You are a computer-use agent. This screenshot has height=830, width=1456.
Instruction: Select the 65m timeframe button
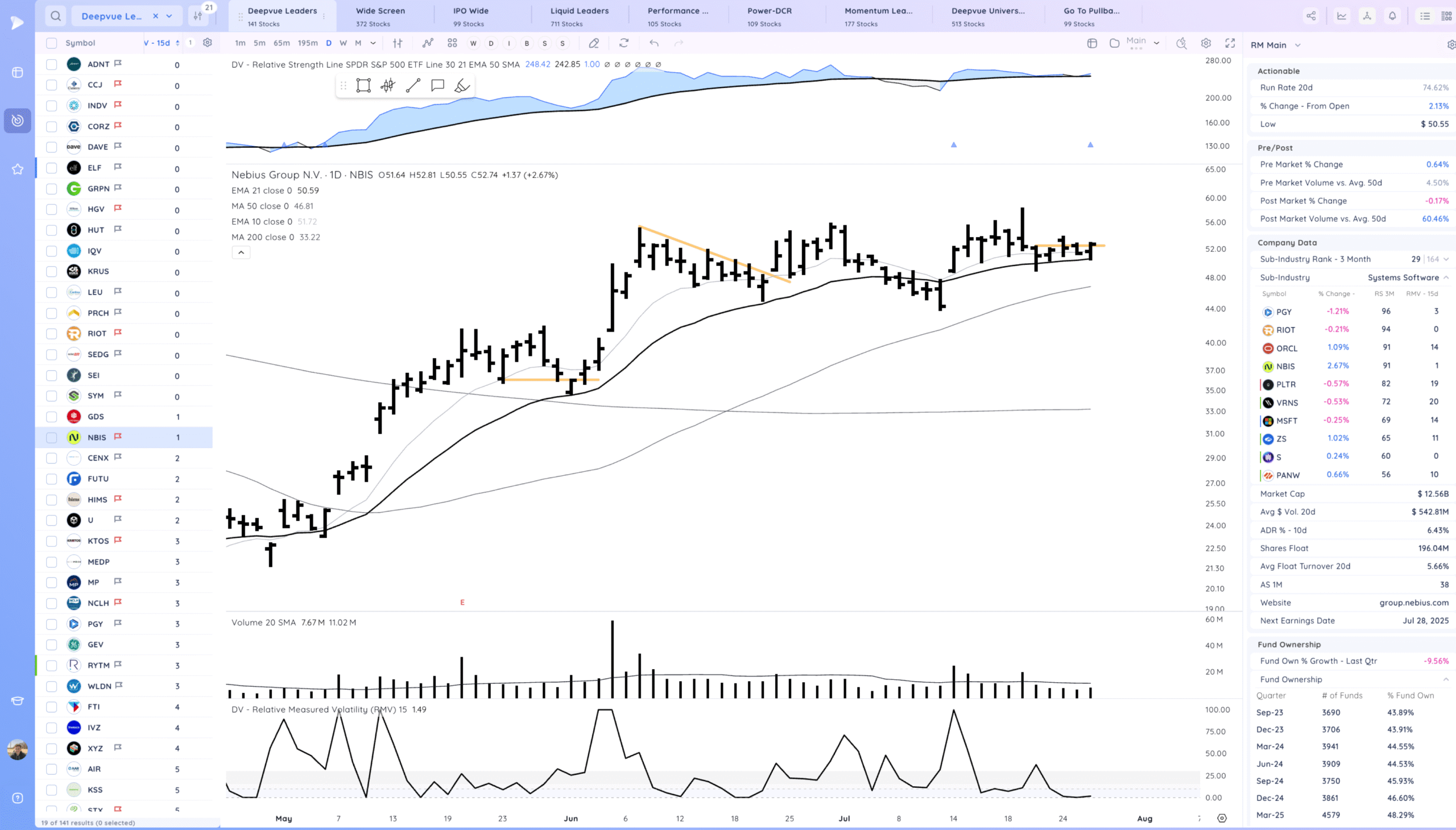coord(282,43)
